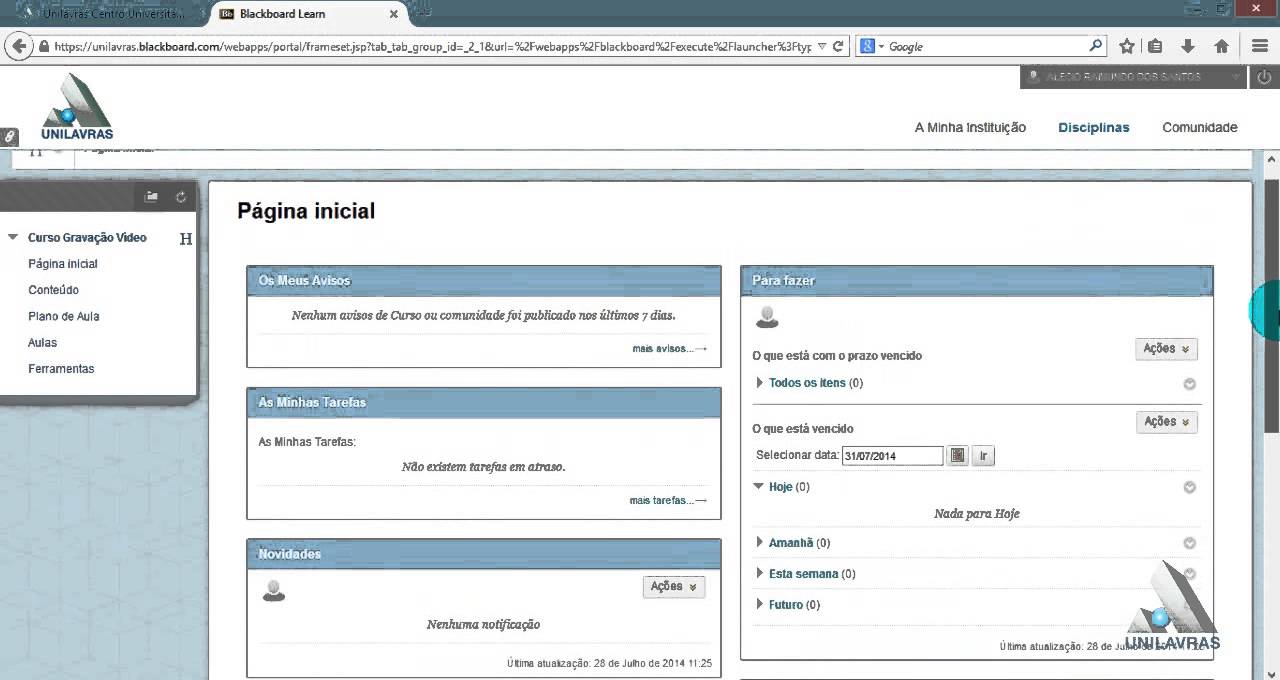Screen dimensions: 1280x680
Task: Click the Selecionar data field
Action: point(893,455)
